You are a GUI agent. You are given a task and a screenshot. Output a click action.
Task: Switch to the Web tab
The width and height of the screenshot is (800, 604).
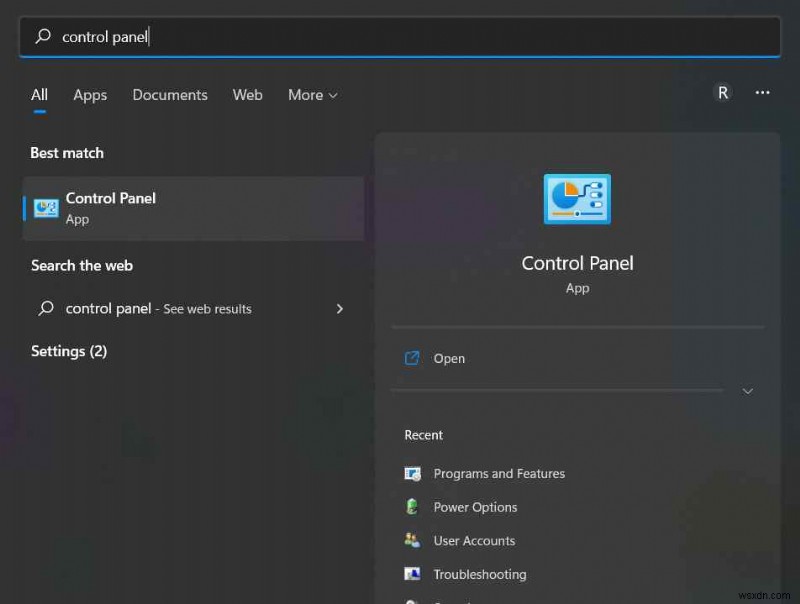(x=247, y=95)
